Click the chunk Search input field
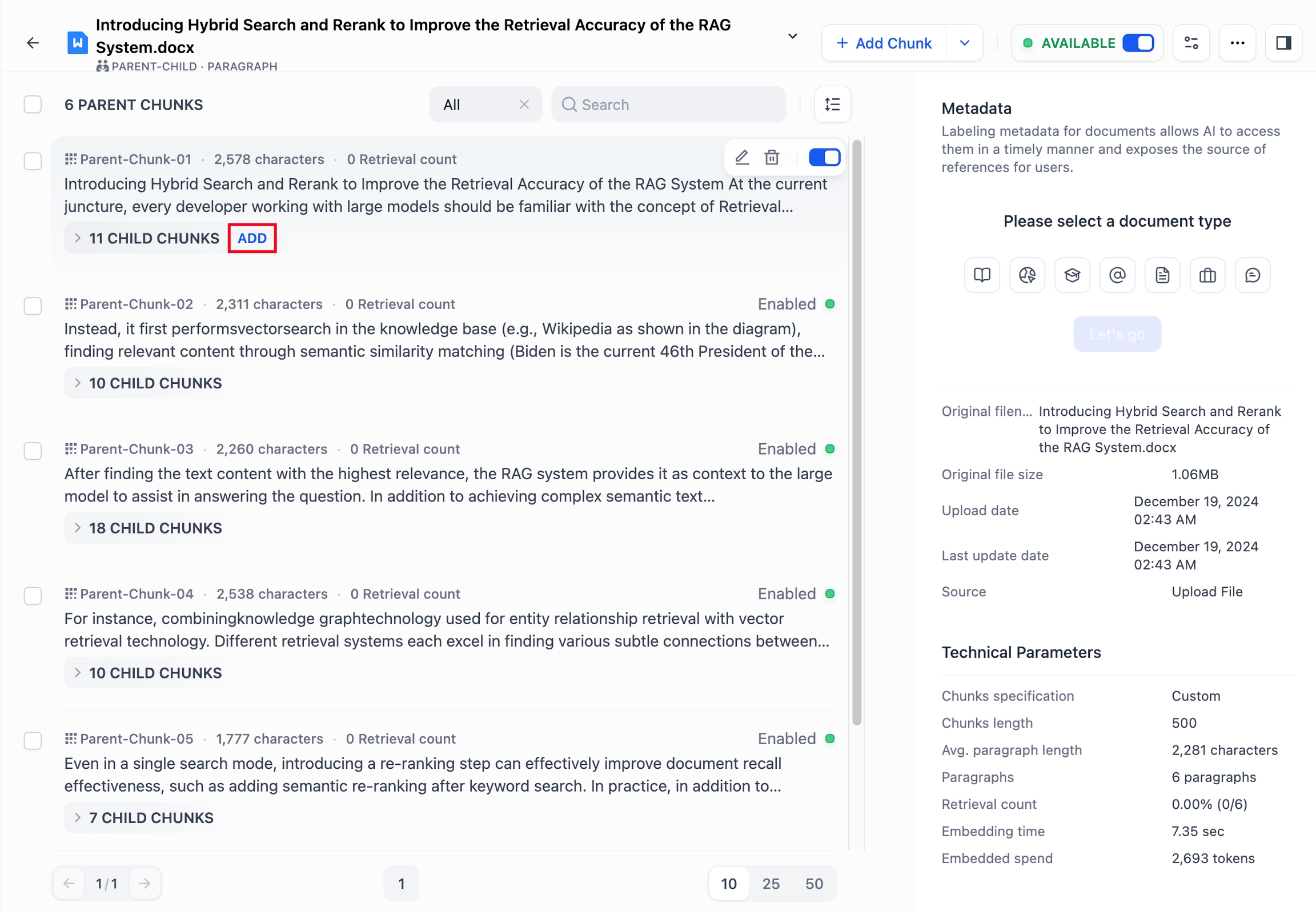Screen dimensions: 1316x911 [674, 105]
